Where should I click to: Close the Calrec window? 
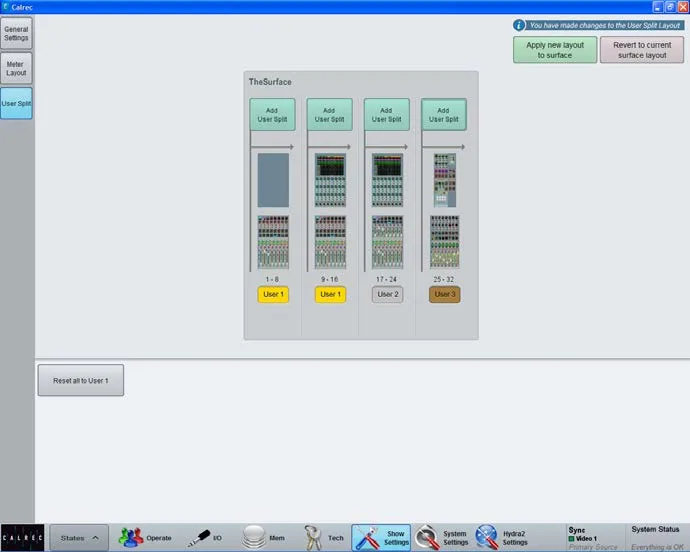683,7
